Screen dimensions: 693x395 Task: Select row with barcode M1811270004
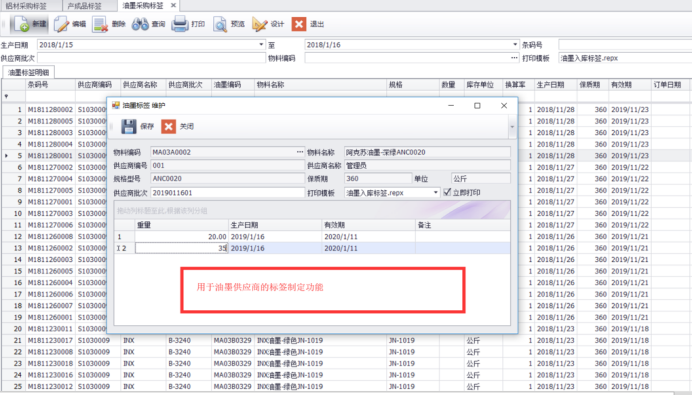(x=50, y=179)
